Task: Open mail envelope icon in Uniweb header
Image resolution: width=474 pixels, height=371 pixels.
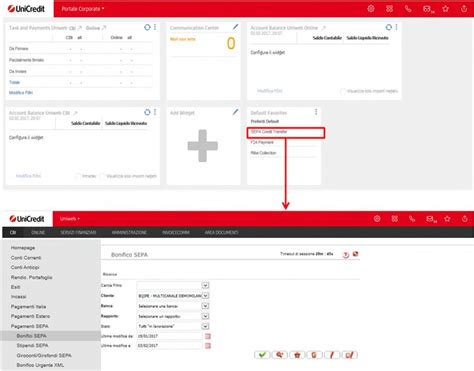Action: [x=431, y=219]
